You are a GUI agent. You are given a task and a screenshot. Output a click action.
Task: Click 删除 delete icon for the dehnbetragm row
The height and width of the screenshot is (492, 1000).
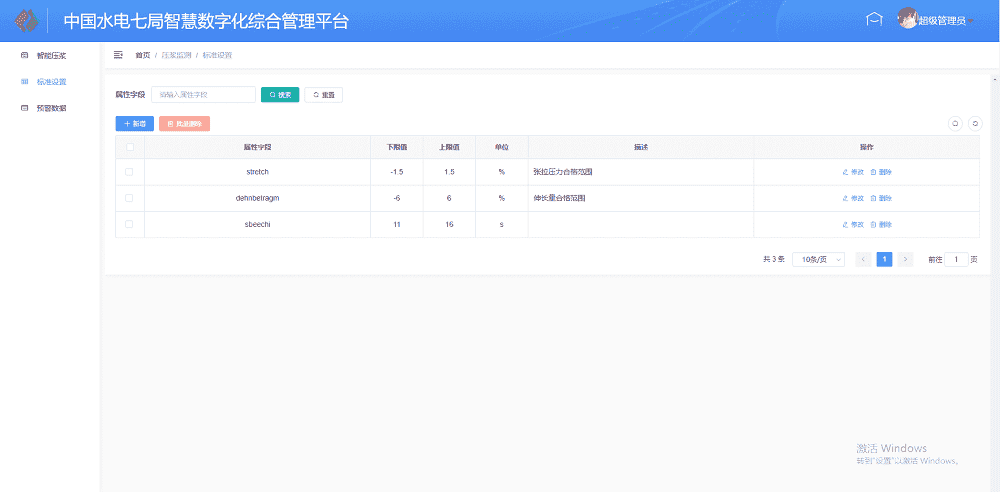(874, 198)
